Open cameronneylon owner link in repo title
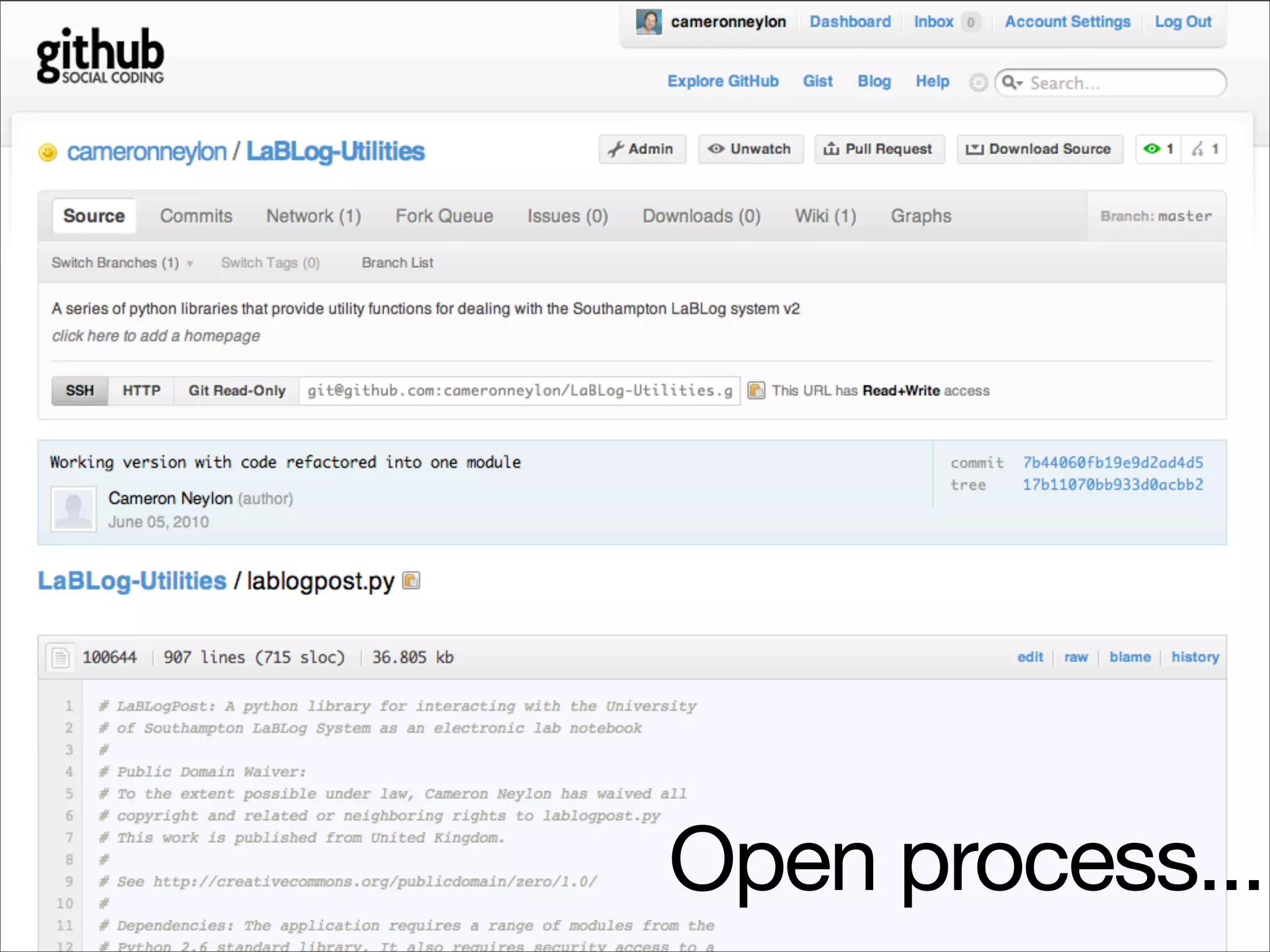 (x=147, y=152)
